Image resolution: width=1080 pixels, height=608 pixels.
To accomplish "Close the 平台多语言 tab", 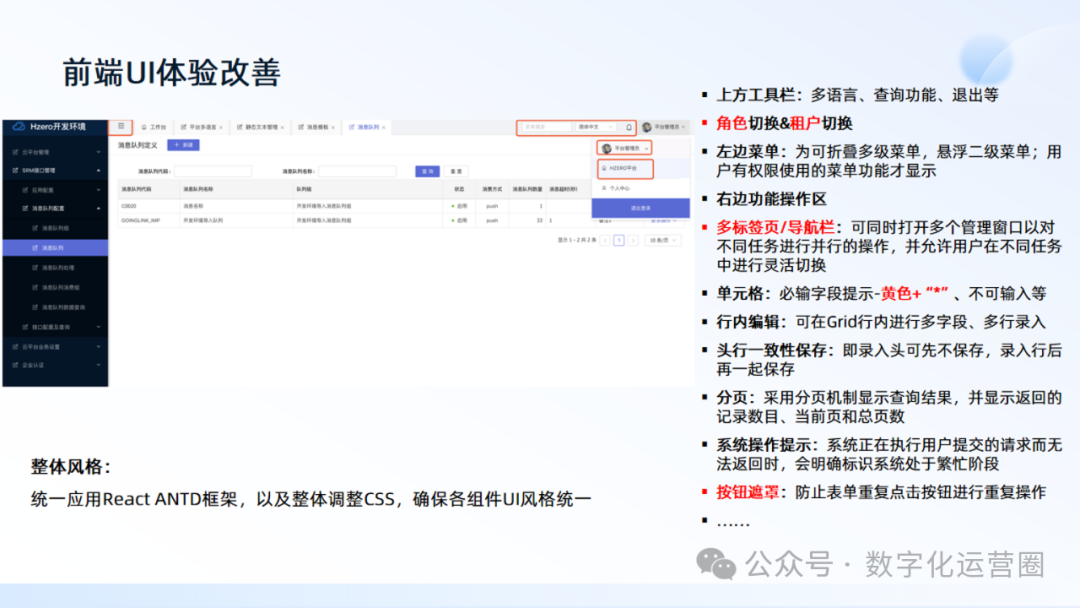I will (x=220, y=127).
